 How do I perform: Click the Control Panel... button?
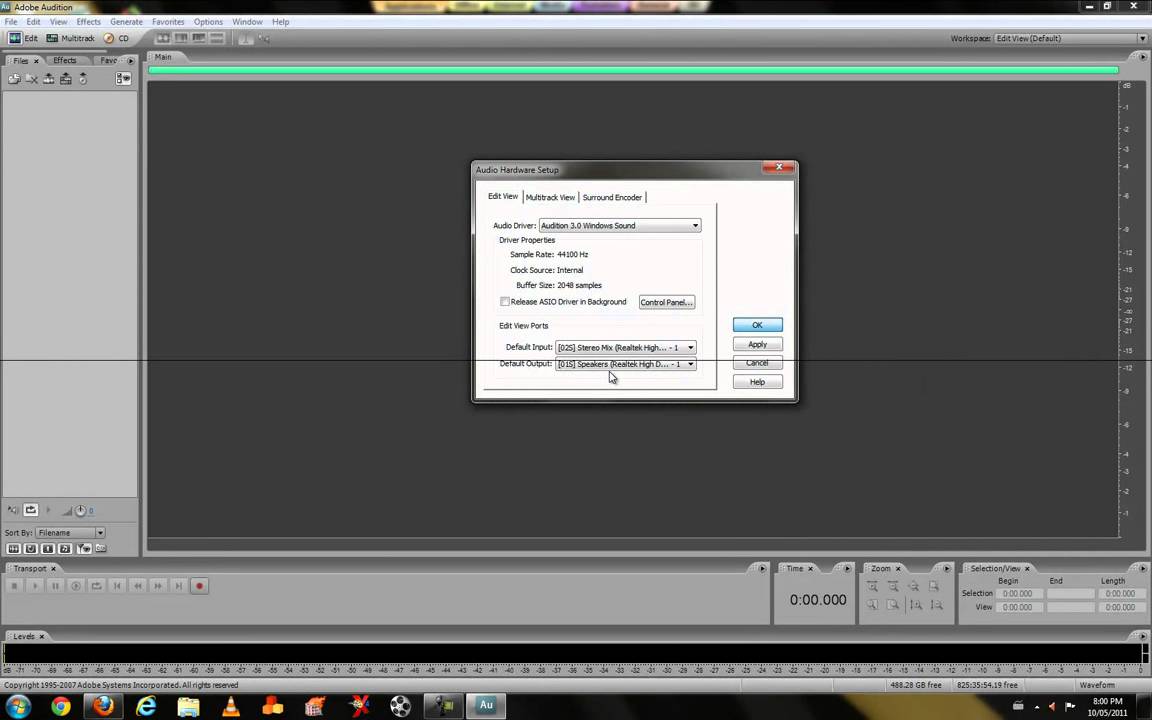(666, 302)
